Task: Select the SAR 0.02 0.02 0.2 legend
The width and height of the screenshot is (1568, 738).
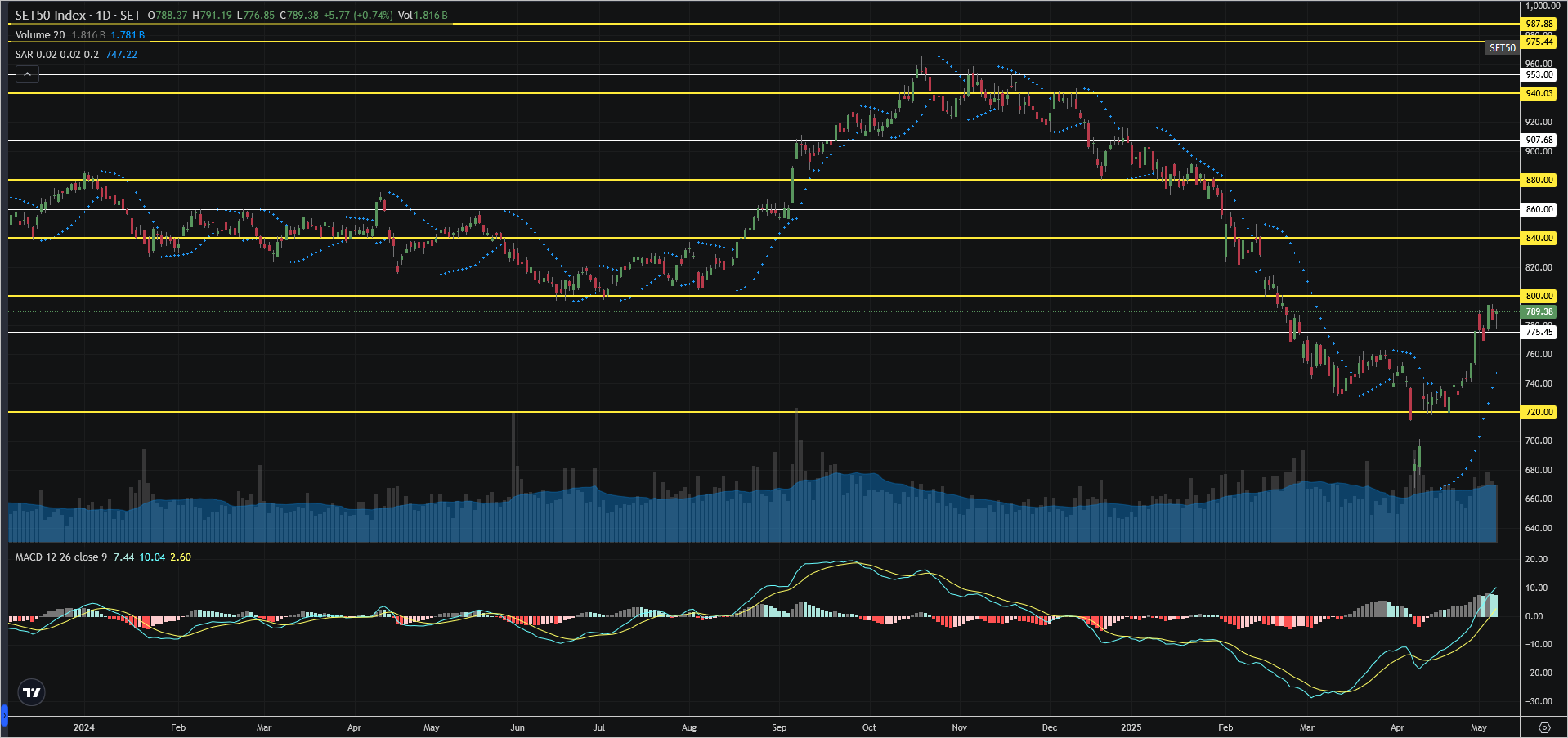Action: 56,54
